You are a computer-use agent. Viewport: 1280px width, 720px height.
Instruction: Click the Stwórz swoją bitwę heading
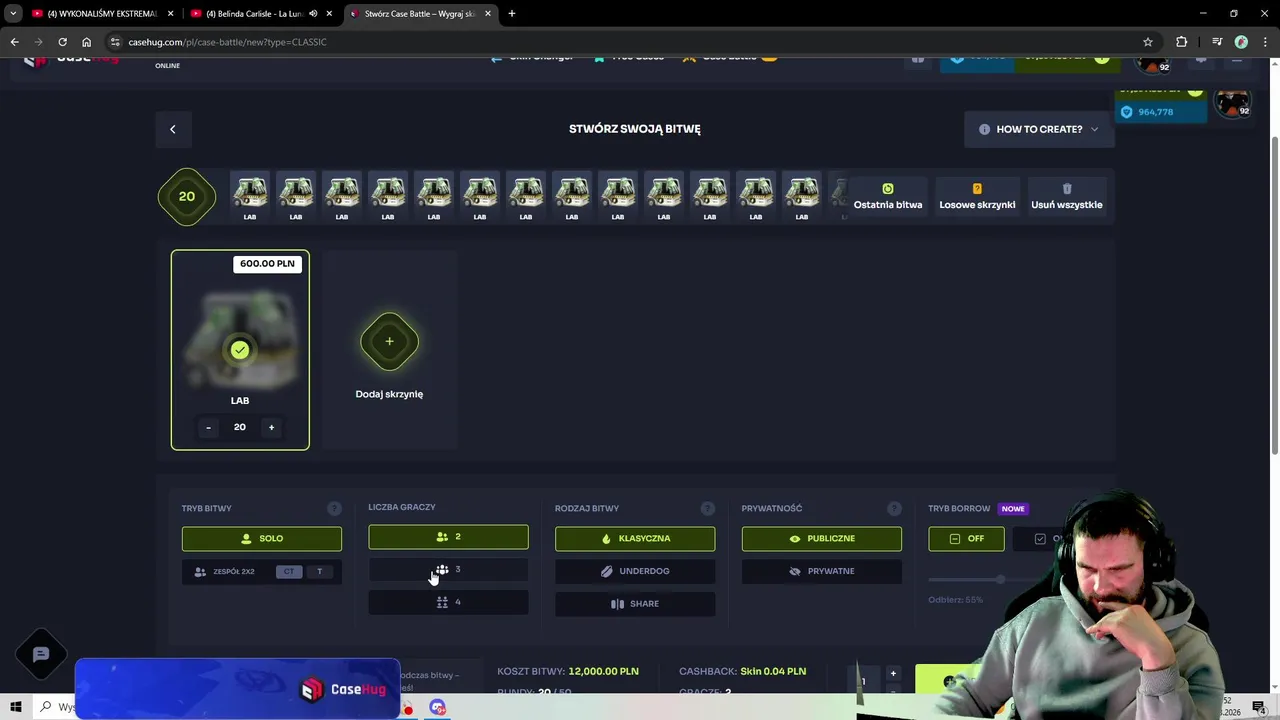pyautogui.click(x=635, y=129)
